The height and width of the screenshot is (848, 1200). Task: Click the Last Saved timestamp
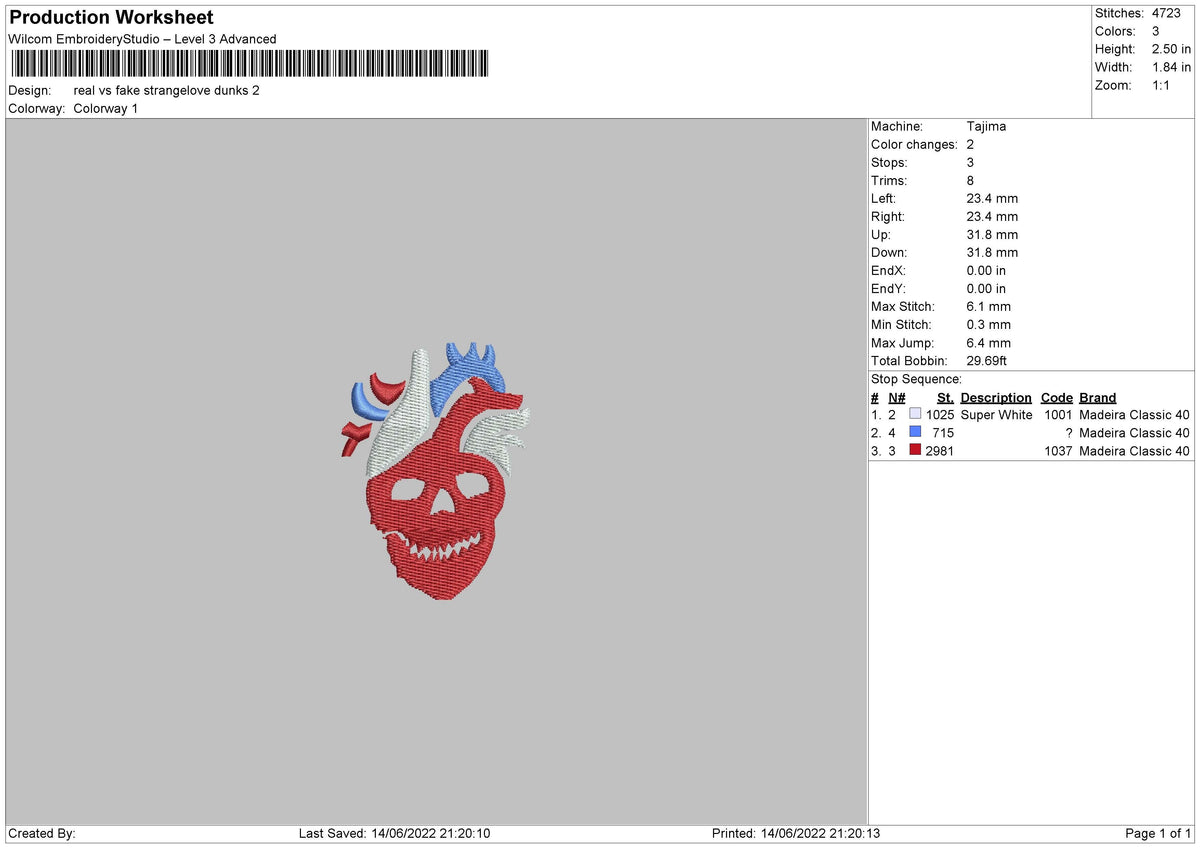394,833
